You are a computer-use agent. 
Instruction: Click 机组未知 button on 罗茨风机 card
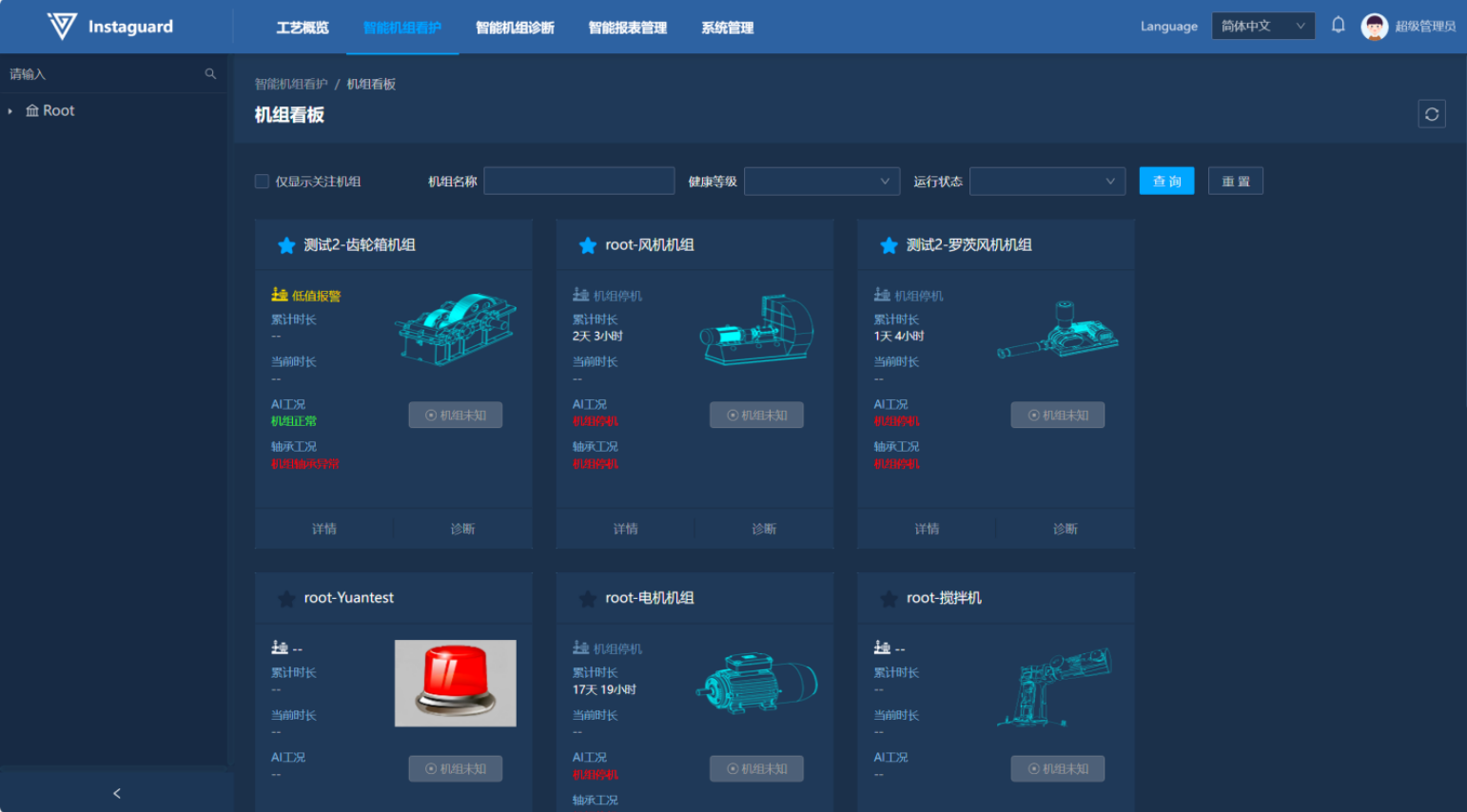(1058, 415)
